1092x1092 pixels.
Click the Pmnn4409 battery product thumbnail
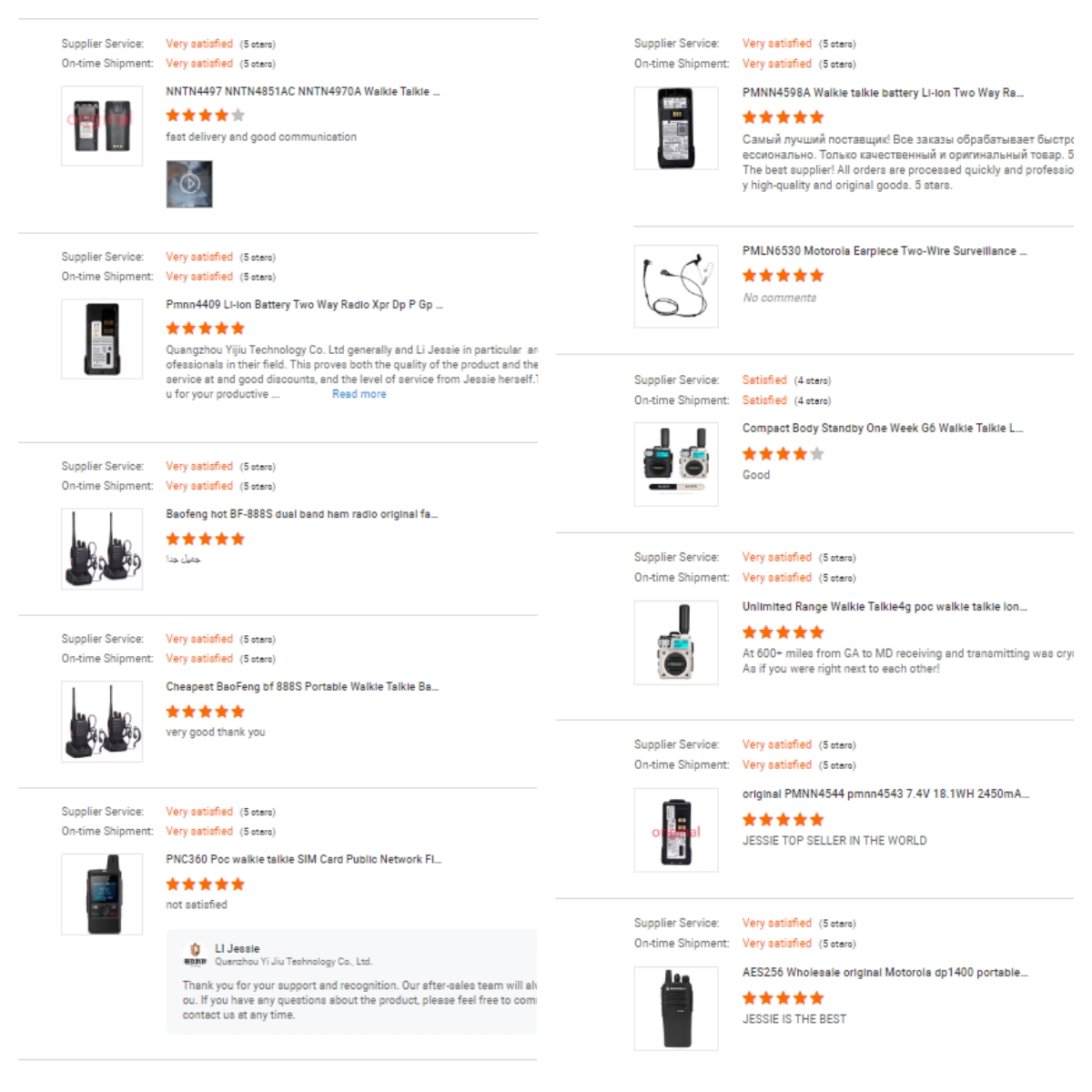coord(102,339)
